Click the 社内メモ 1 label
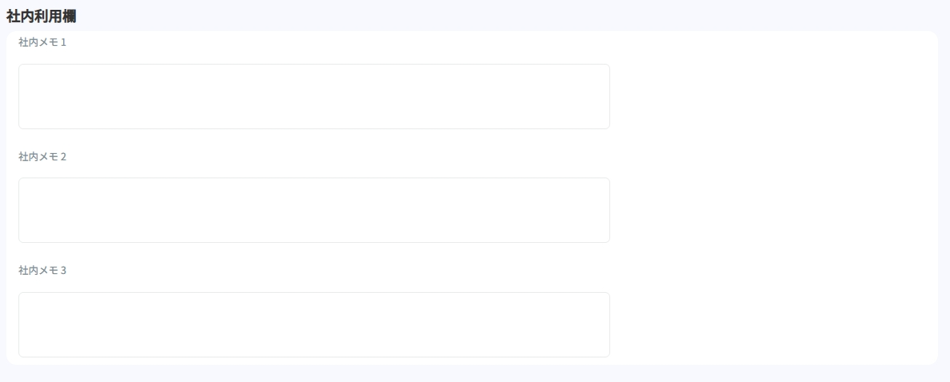This screenshot has height=382, width=950. (42, 42)
